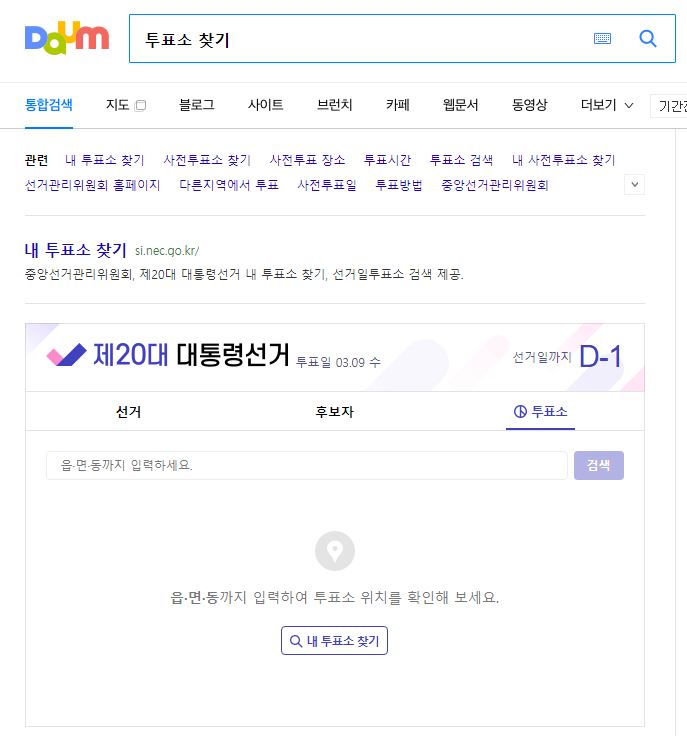Open the 블로그 tab
687x736 pixels.
[197, 105]
